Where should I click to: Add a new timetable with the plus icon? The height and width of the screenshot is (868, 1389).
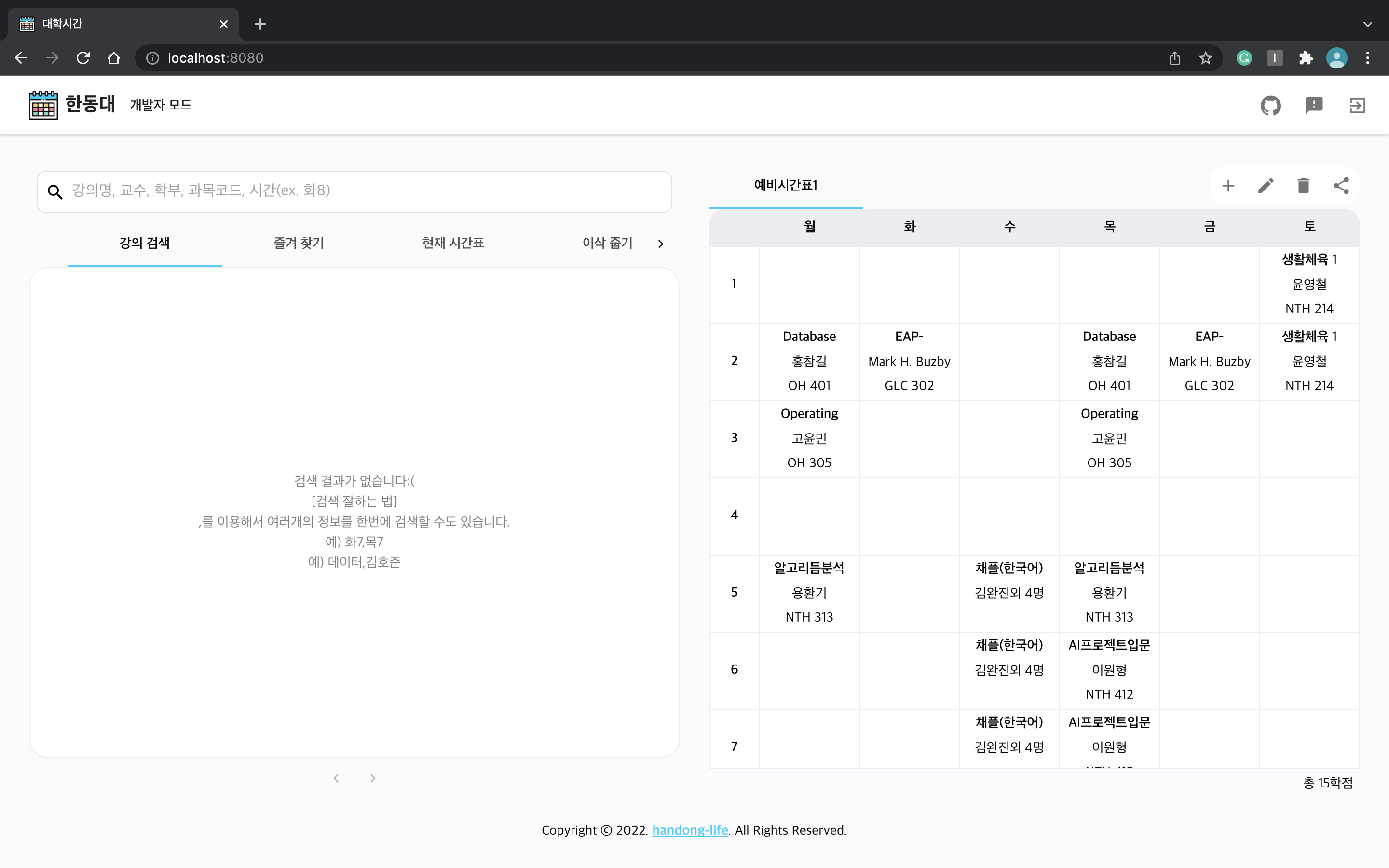[1229, 186]
